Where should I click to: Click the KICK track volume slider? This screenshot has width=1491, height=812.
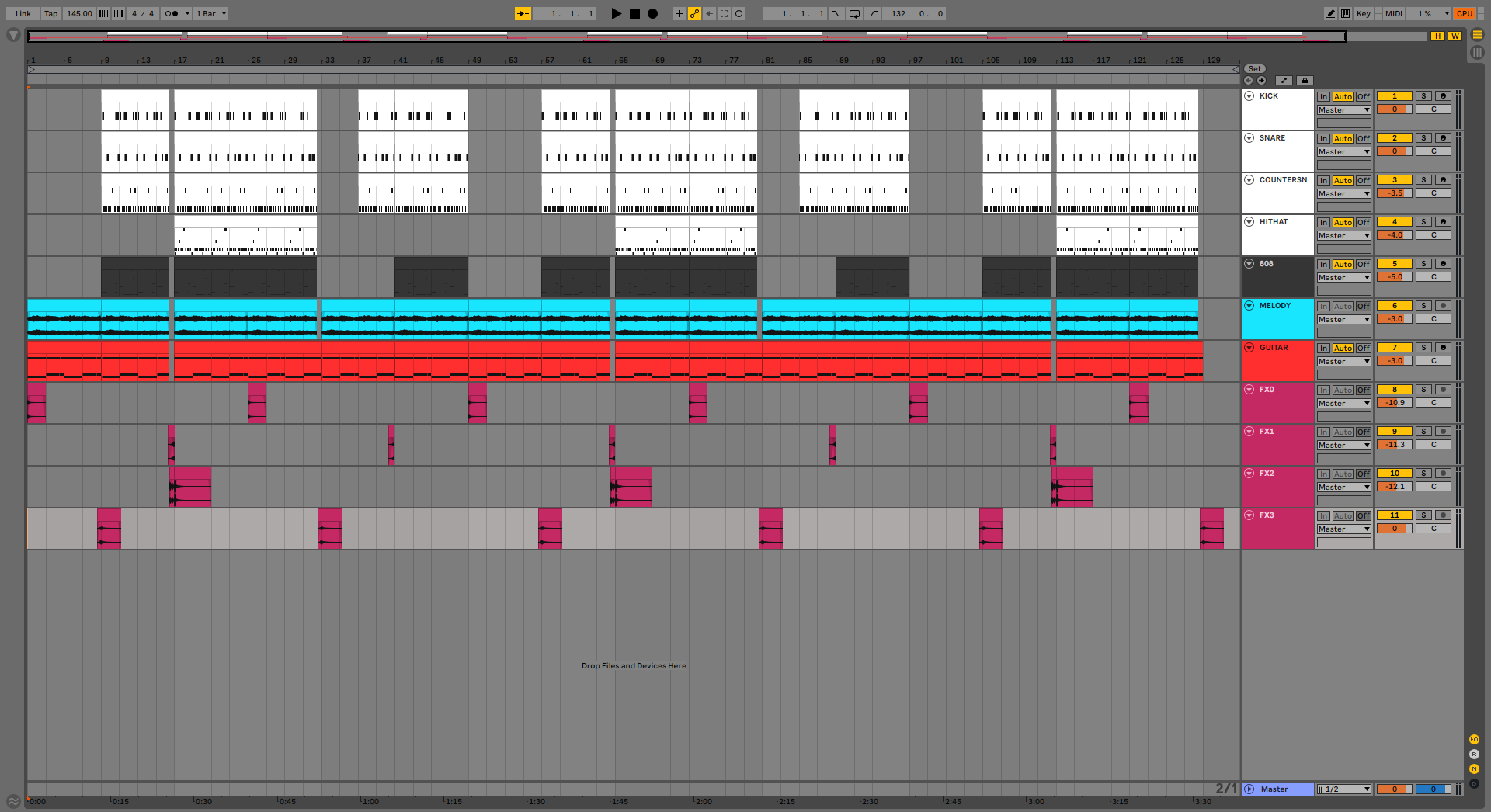click(1395, 109)
